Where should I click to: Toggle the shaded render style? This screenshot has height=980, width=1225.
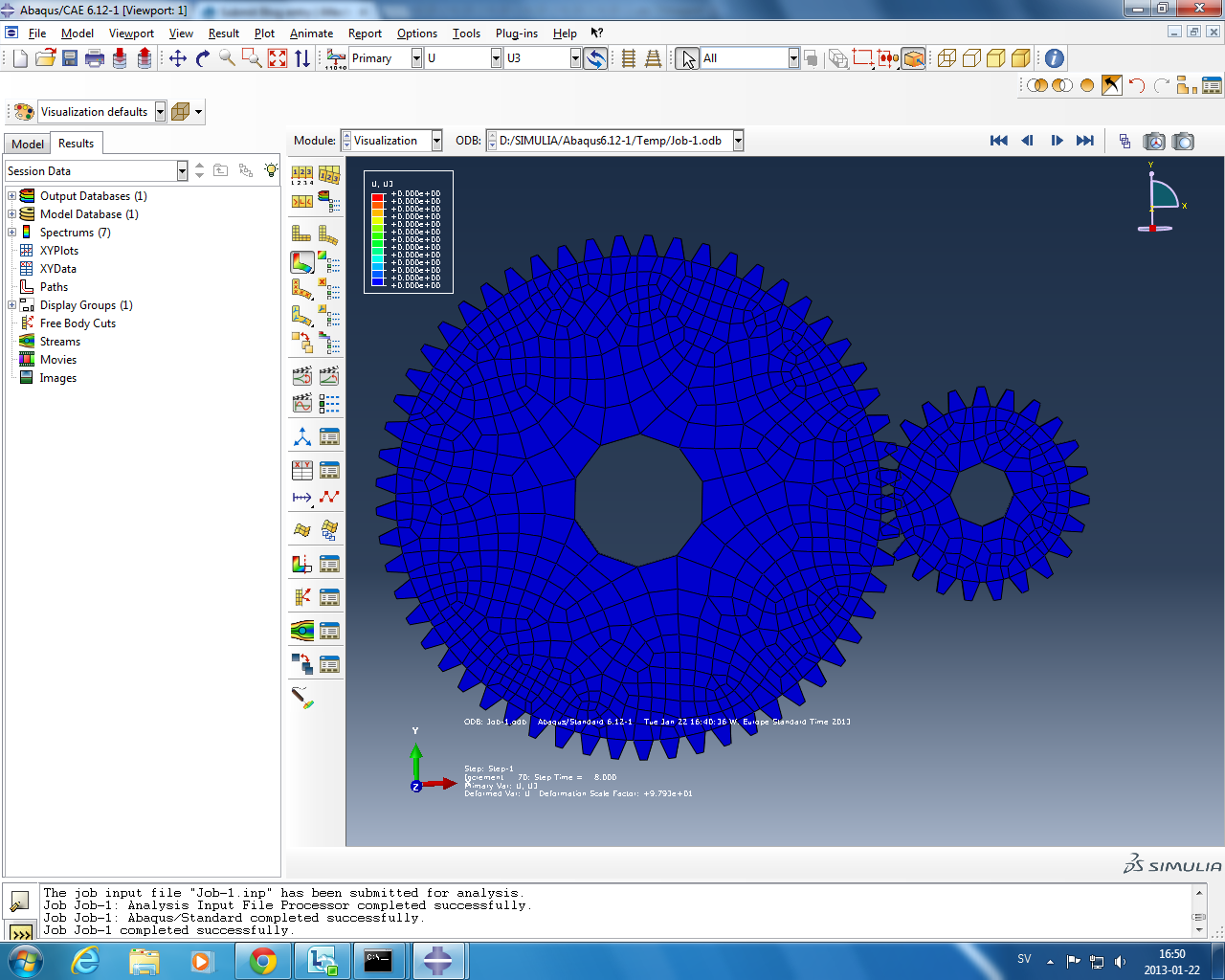pos(1020,58)
